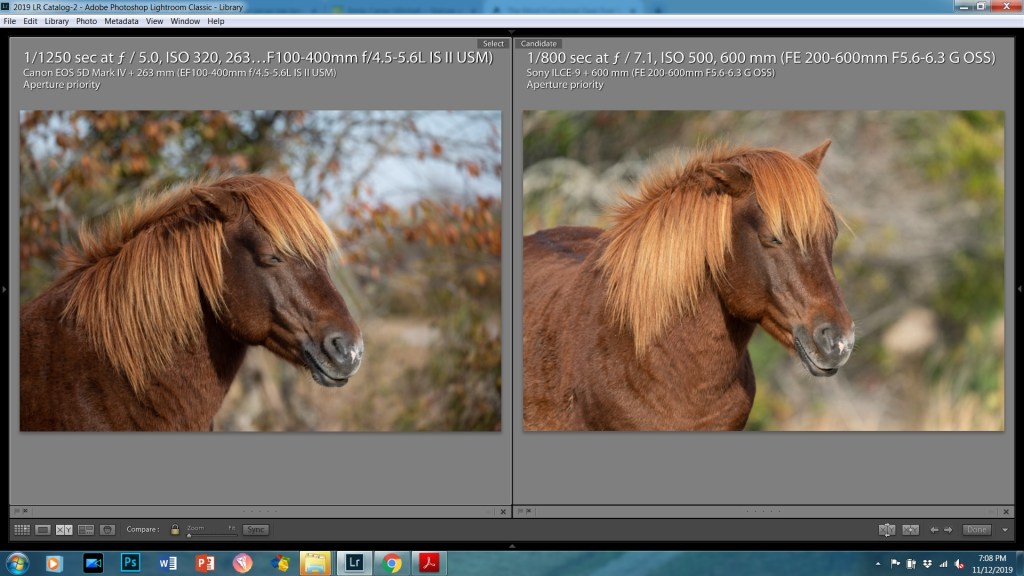Open Photoshop from the Windows taskbar
This screenshot has width=1024, height=576.
pos(131,563)
